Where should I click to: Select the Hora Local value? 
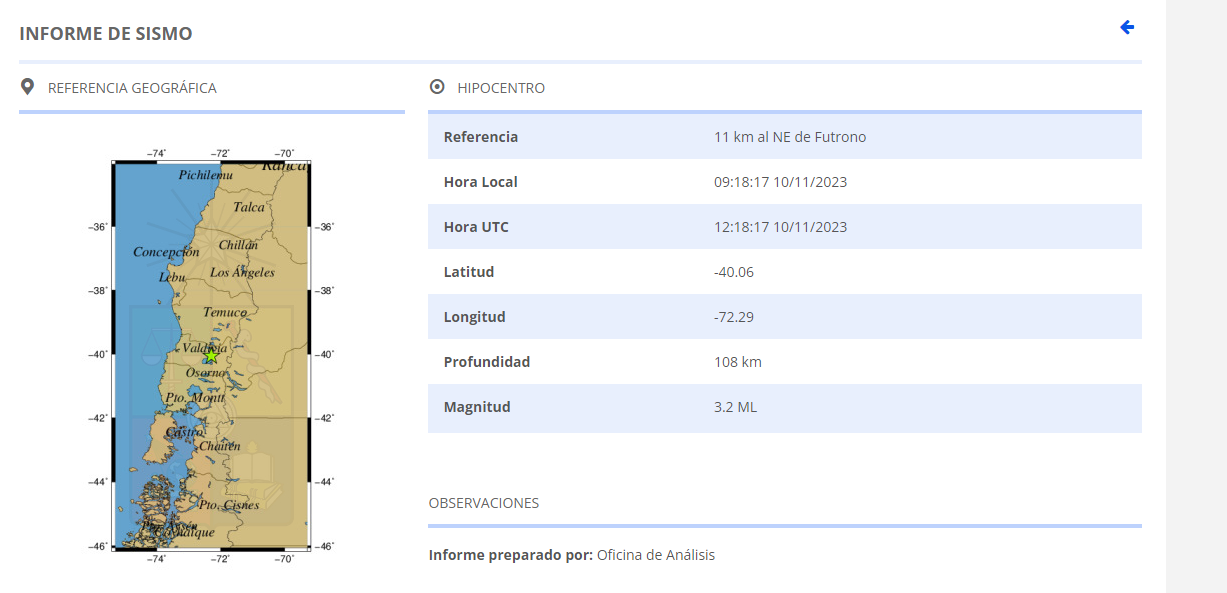coord(781,182)
